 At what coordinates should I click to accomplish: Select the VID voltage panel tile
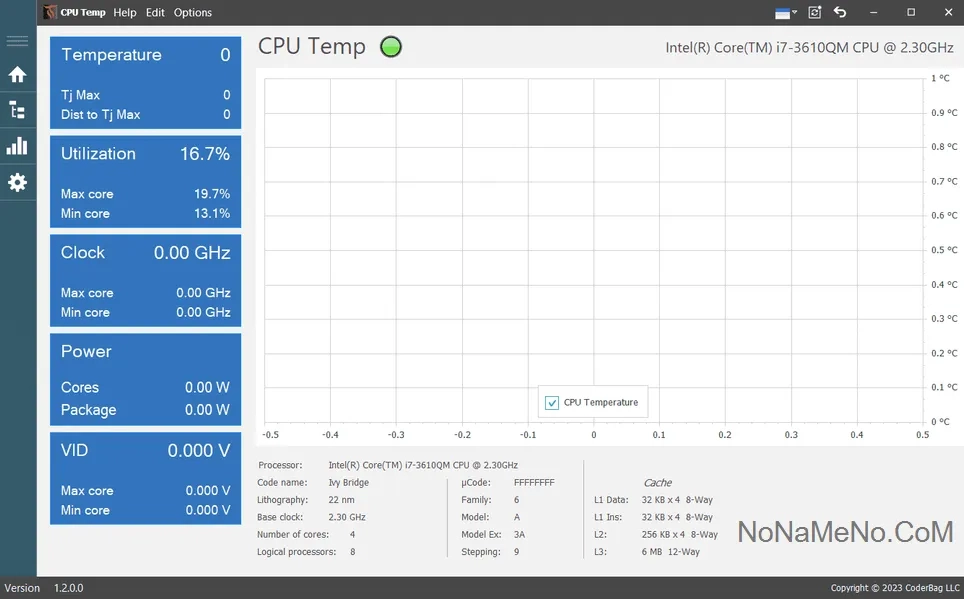click(145, 479)
